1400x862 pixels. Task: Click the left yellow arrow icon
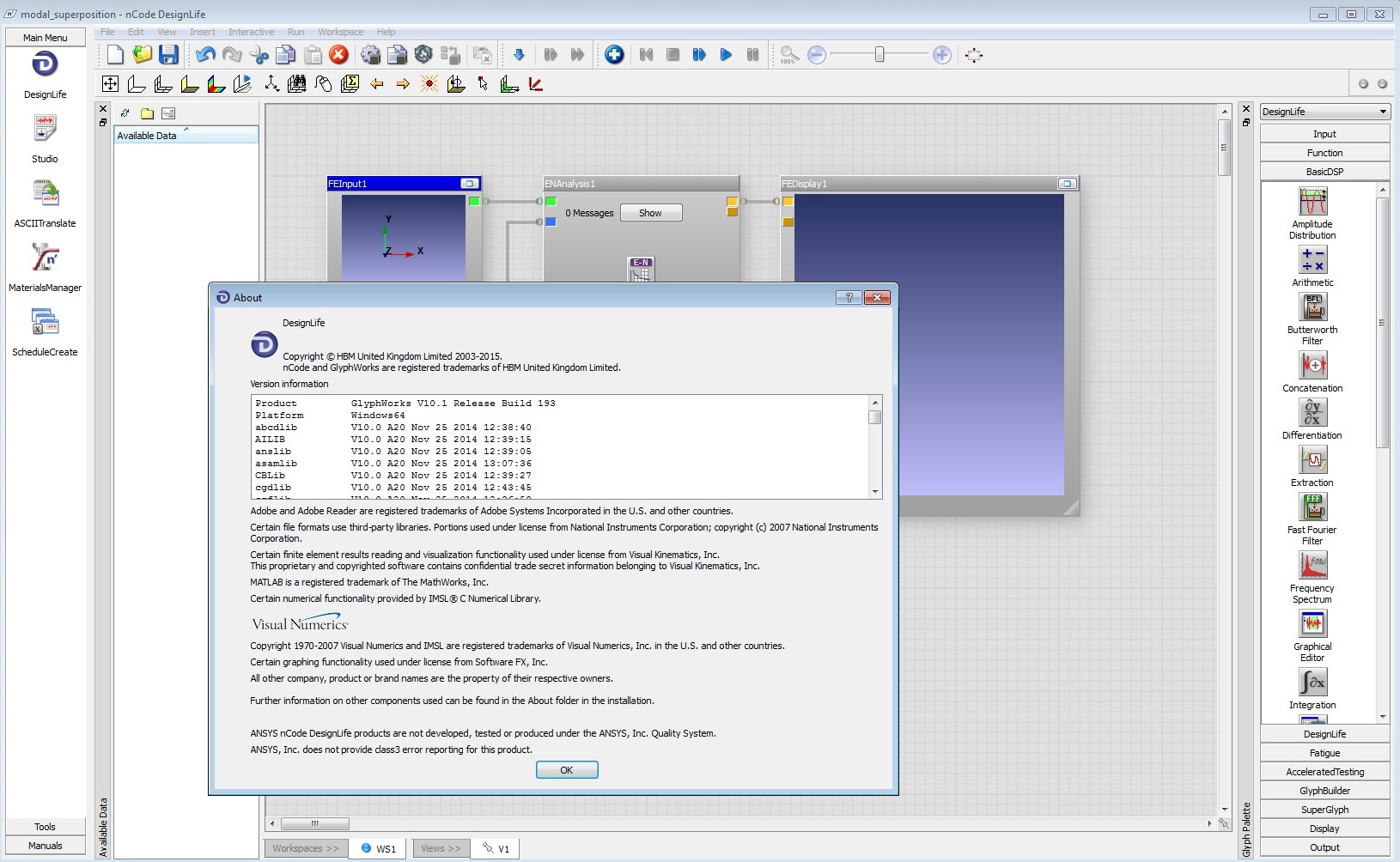pyautogui.click(x=376, y=83)
